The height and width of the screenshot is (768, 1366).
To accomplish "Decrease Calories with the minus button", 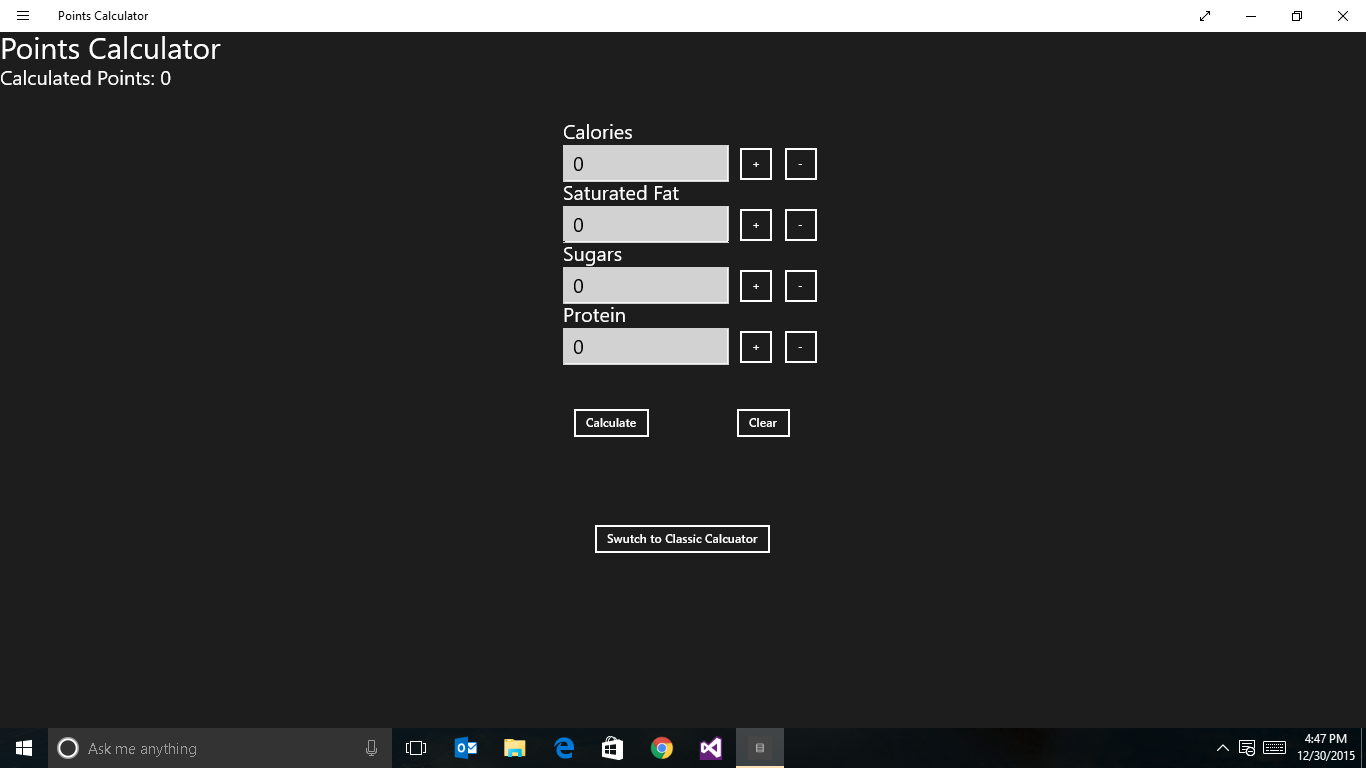I will coord(801,164).
